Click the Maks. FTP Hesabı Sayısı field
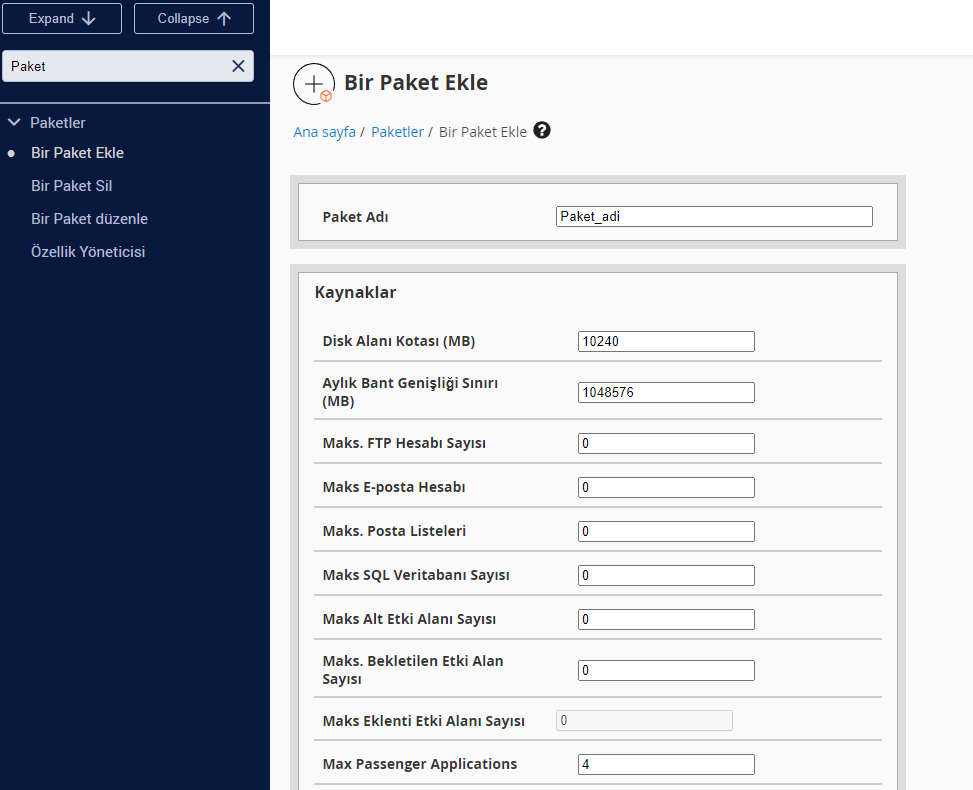 point(666,443)
